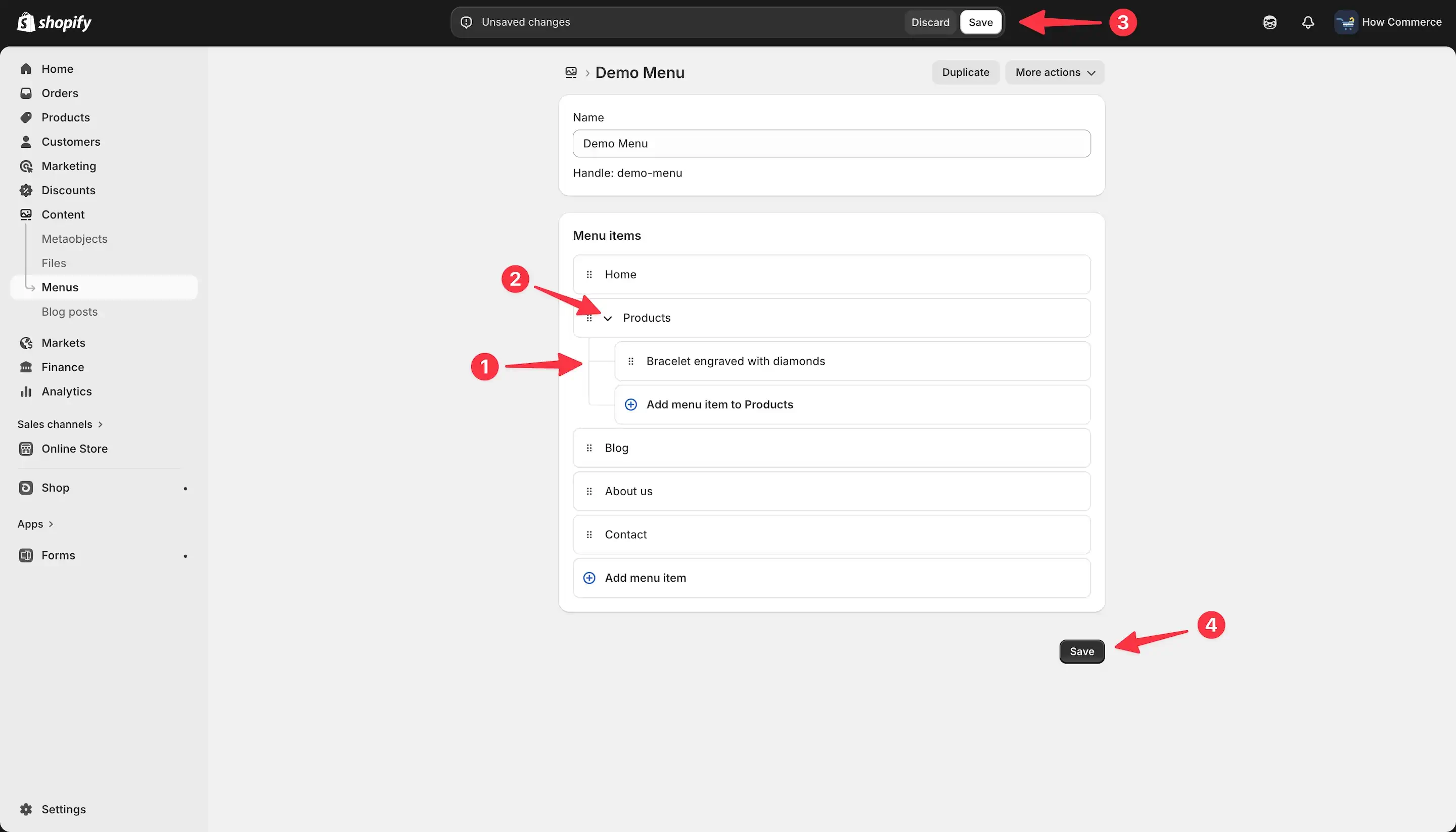The width and height of the screenshot is (1456, 832).
Task: Select the Contact menu item label
Action: point(625,535)
